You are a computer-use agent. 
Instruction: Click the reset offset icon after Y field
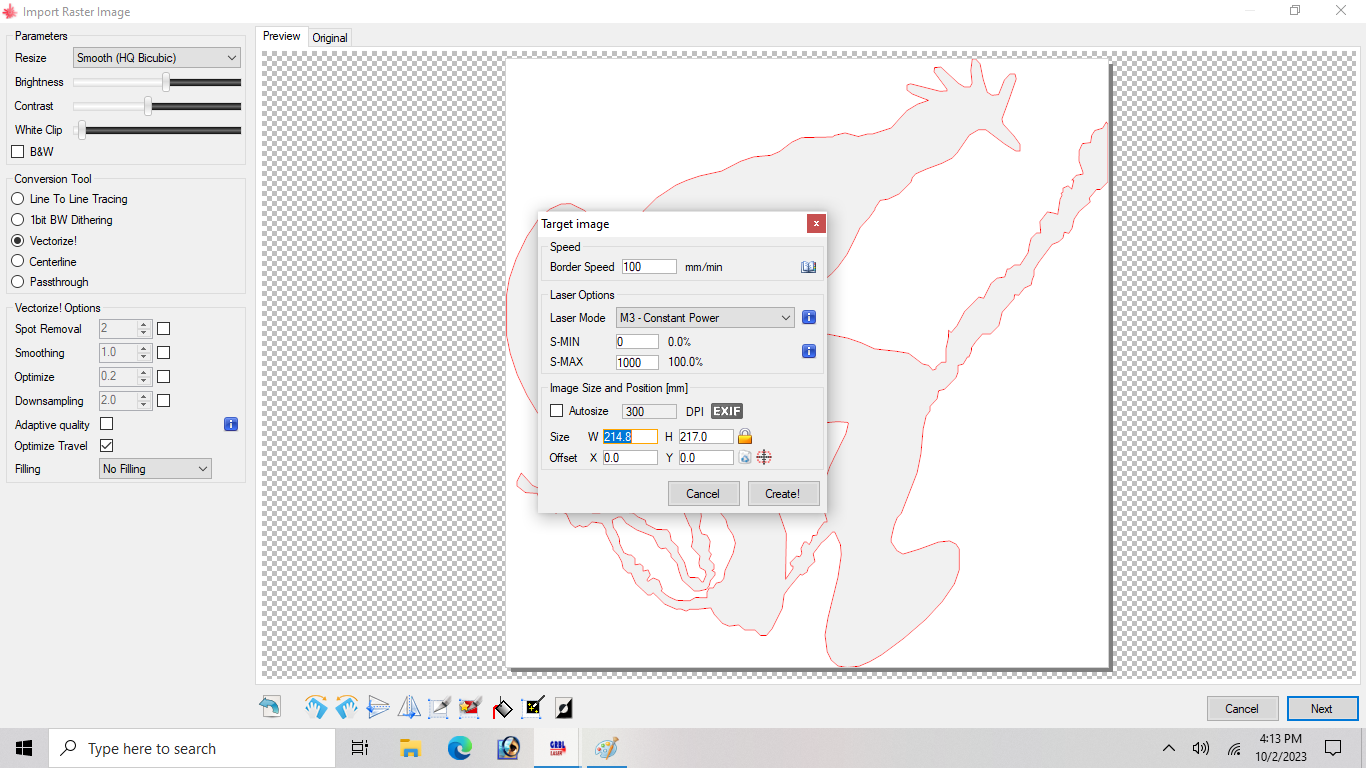(x=744, y=457)
